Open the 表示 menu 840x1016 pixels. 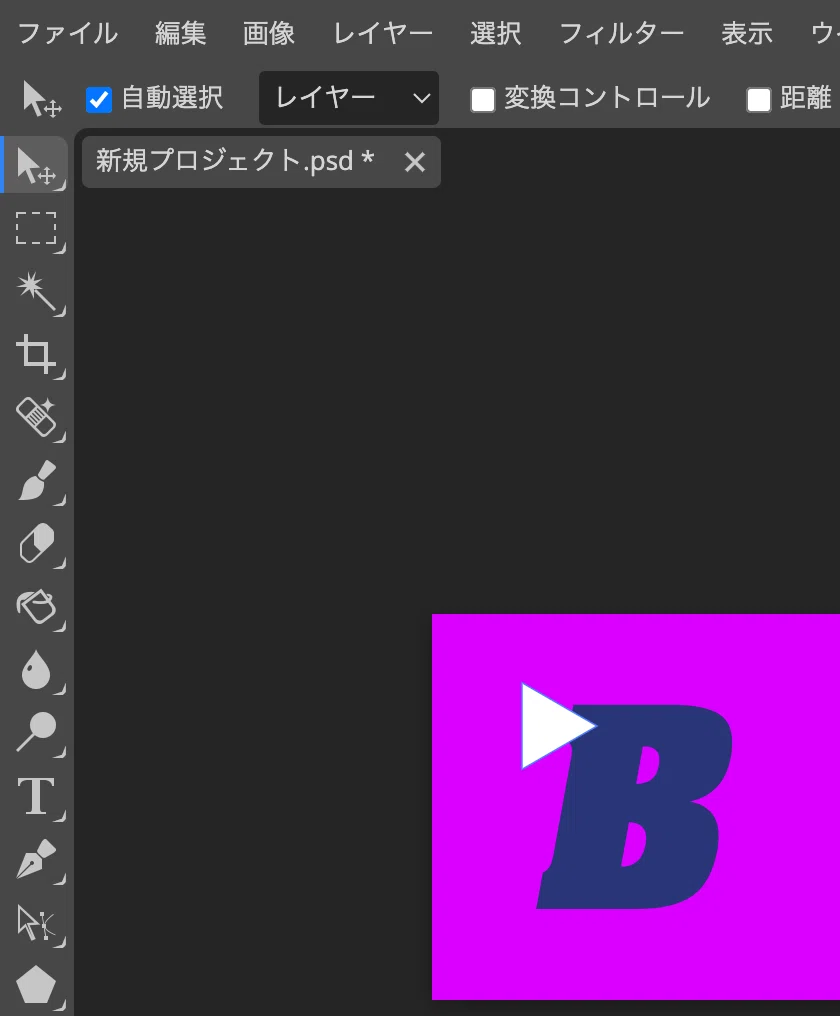[x=747, y=33]
